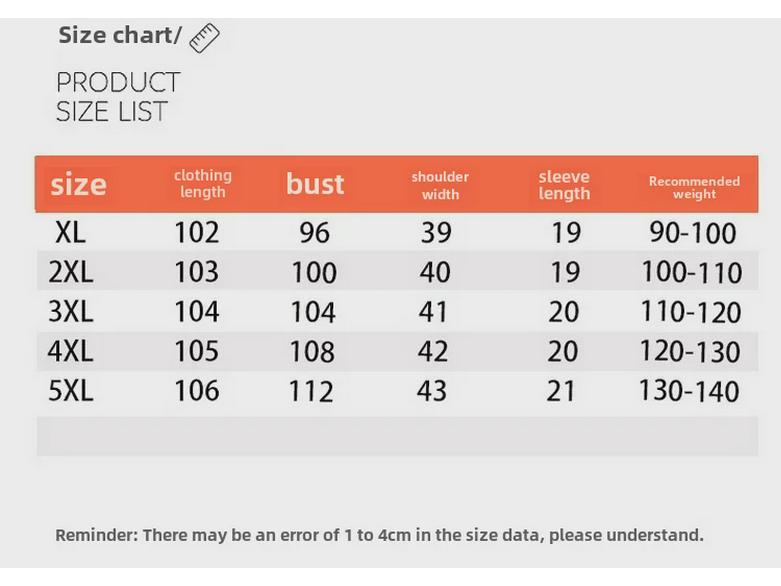
Task: Click the clothing length value 102
Action: click(x=196, y=233)
